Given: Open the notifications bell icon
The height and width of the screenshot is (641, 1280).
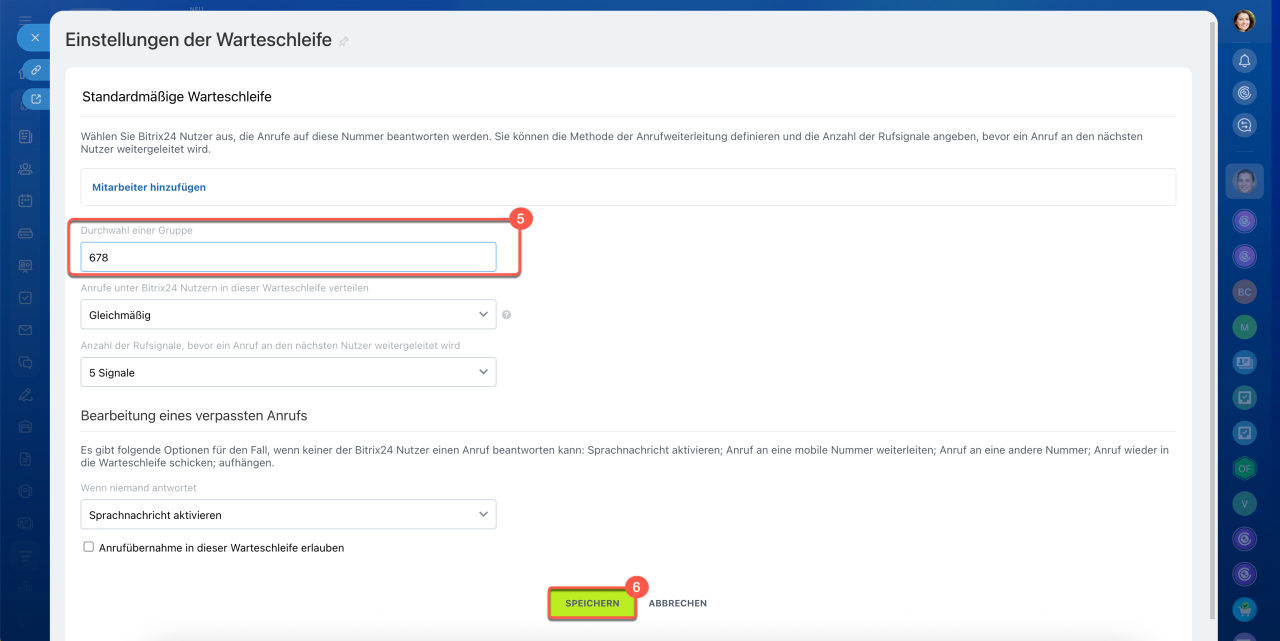Looking at the screenshot, I should pyautogui.click(x=1244, y=61).
